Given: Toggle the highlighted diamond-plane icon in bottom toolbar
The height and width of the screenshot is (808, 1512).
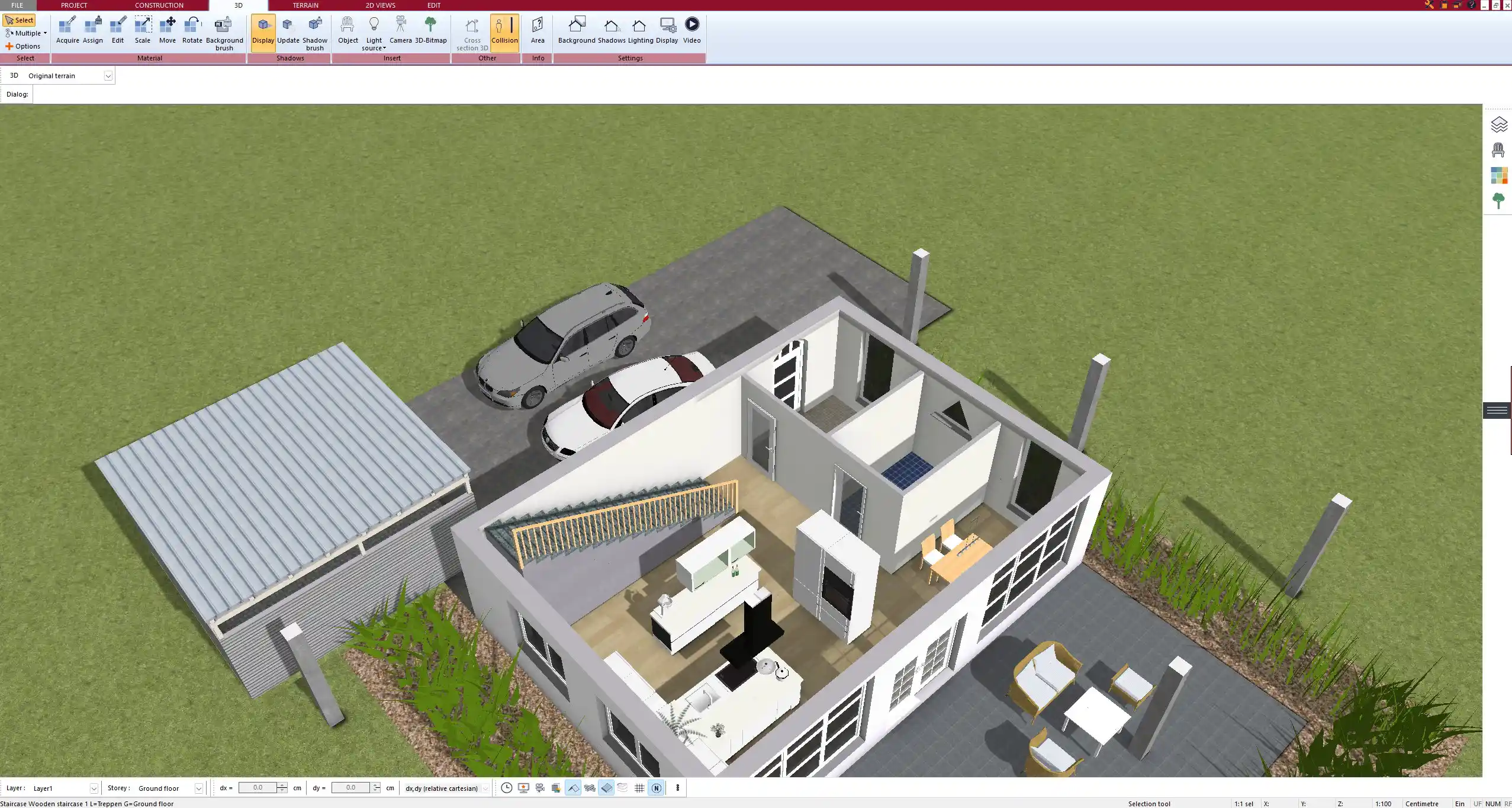Looking at the screenshot, I should tap(606, 788).
